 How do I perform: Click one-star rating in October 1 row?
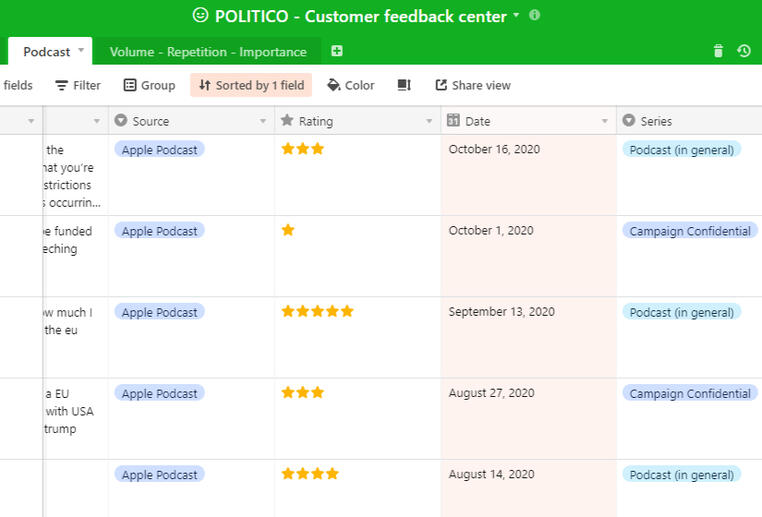coord(288,230)
